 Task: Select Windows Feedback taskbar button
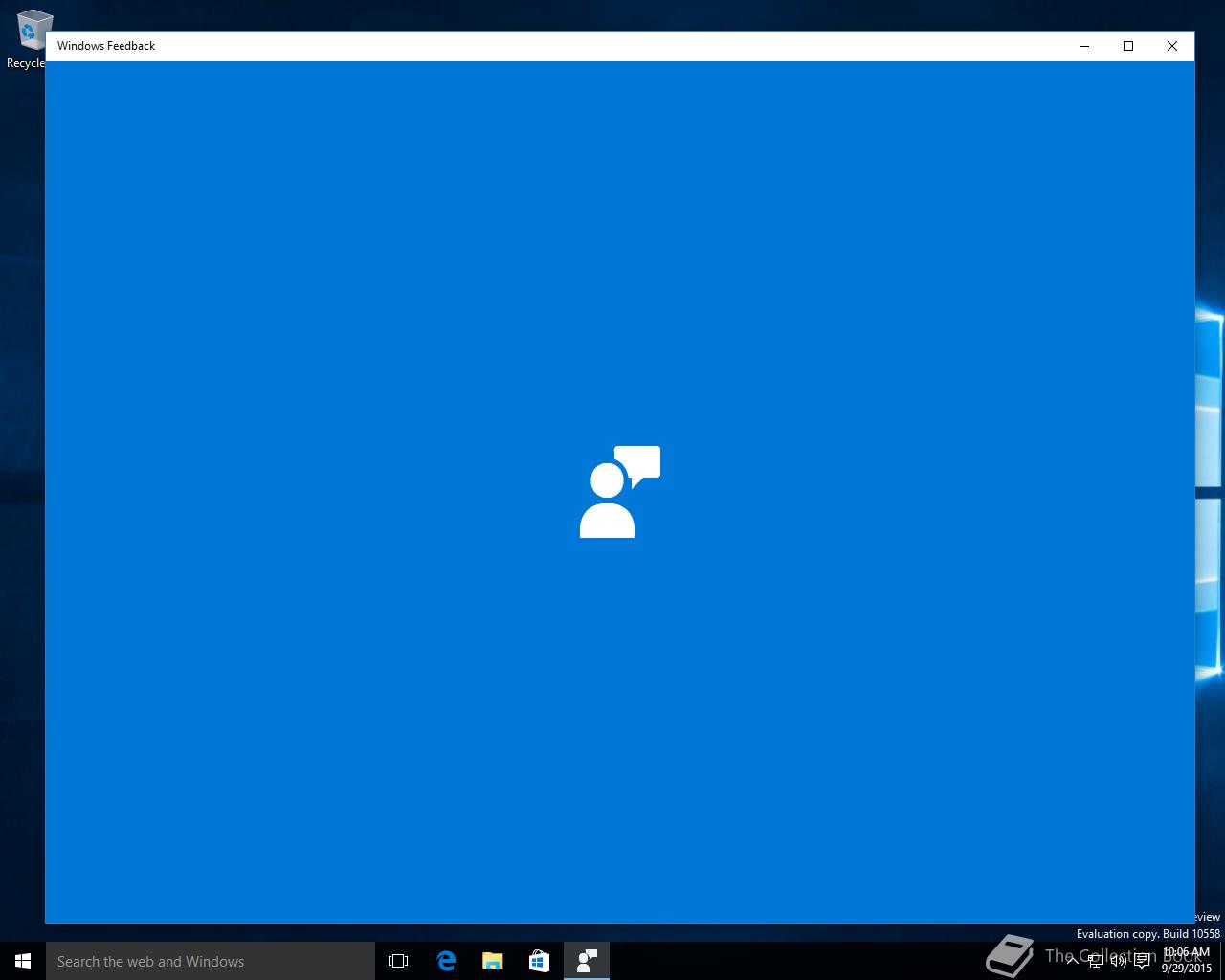pos(587,961)
